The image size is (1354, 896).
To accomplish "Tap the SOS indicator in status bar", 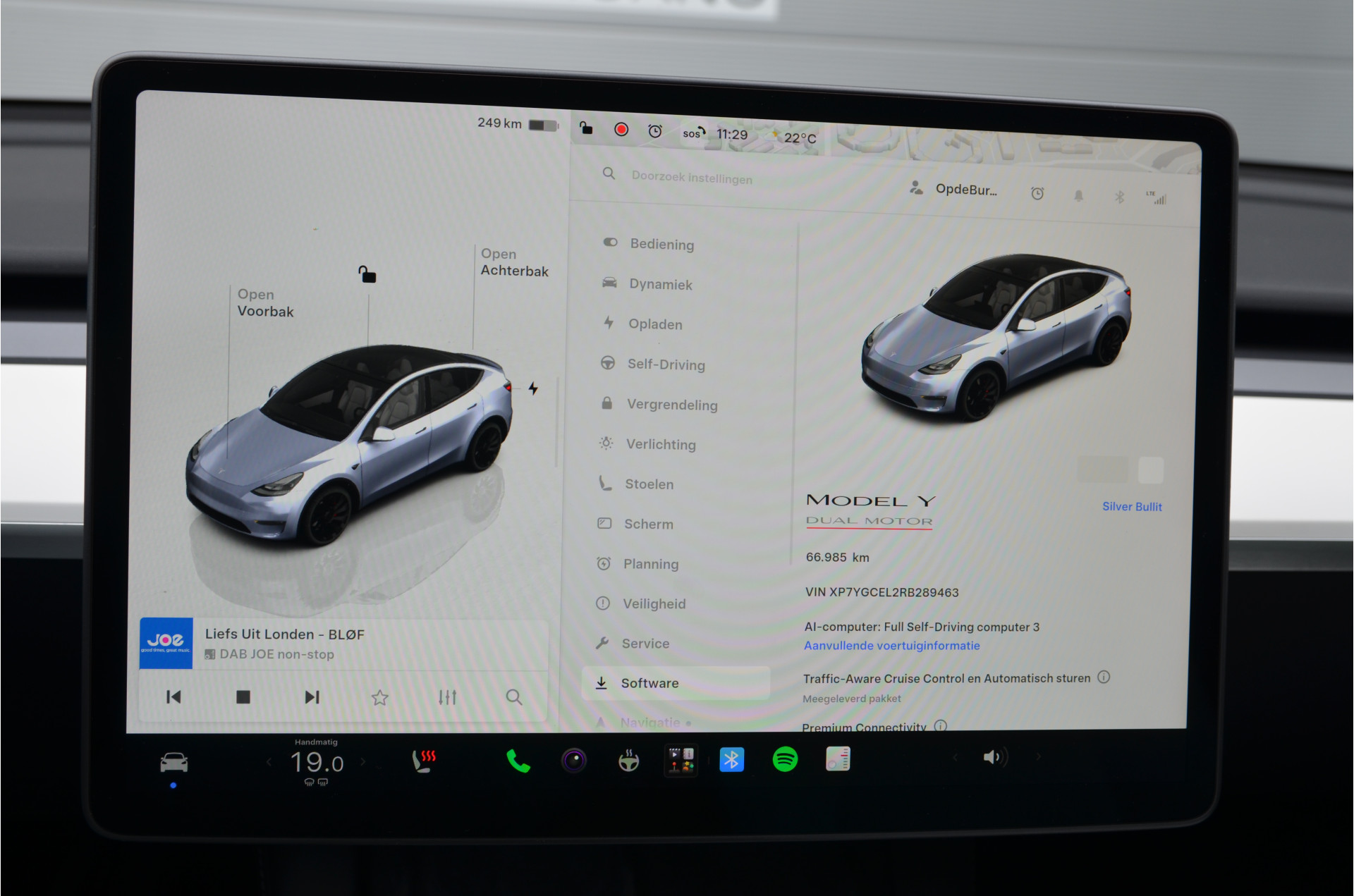I will pos(694,133).
